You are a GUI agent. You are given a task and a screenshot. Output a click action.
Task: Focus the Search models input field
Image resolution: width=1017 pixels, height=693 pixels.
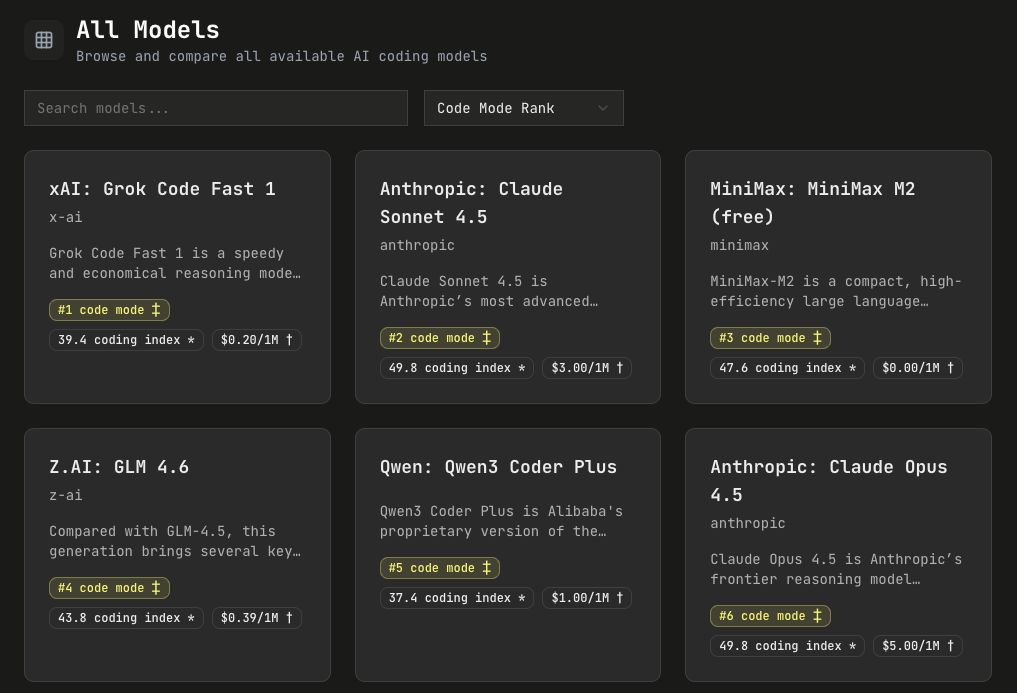click(216, 108)
